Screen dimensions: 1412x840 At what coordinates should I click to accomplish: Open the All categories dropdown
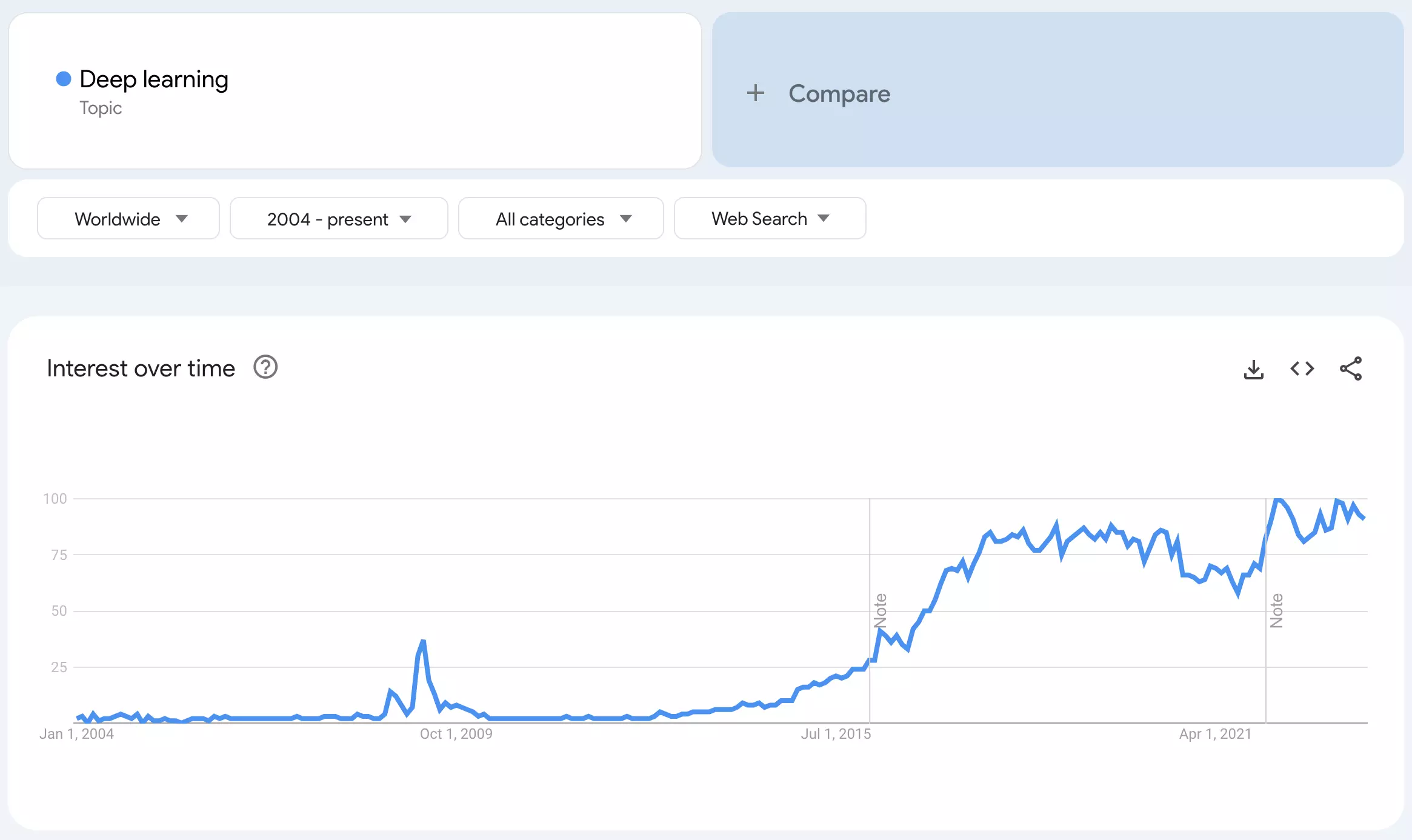pyautogui.click(x=561, y=218)
